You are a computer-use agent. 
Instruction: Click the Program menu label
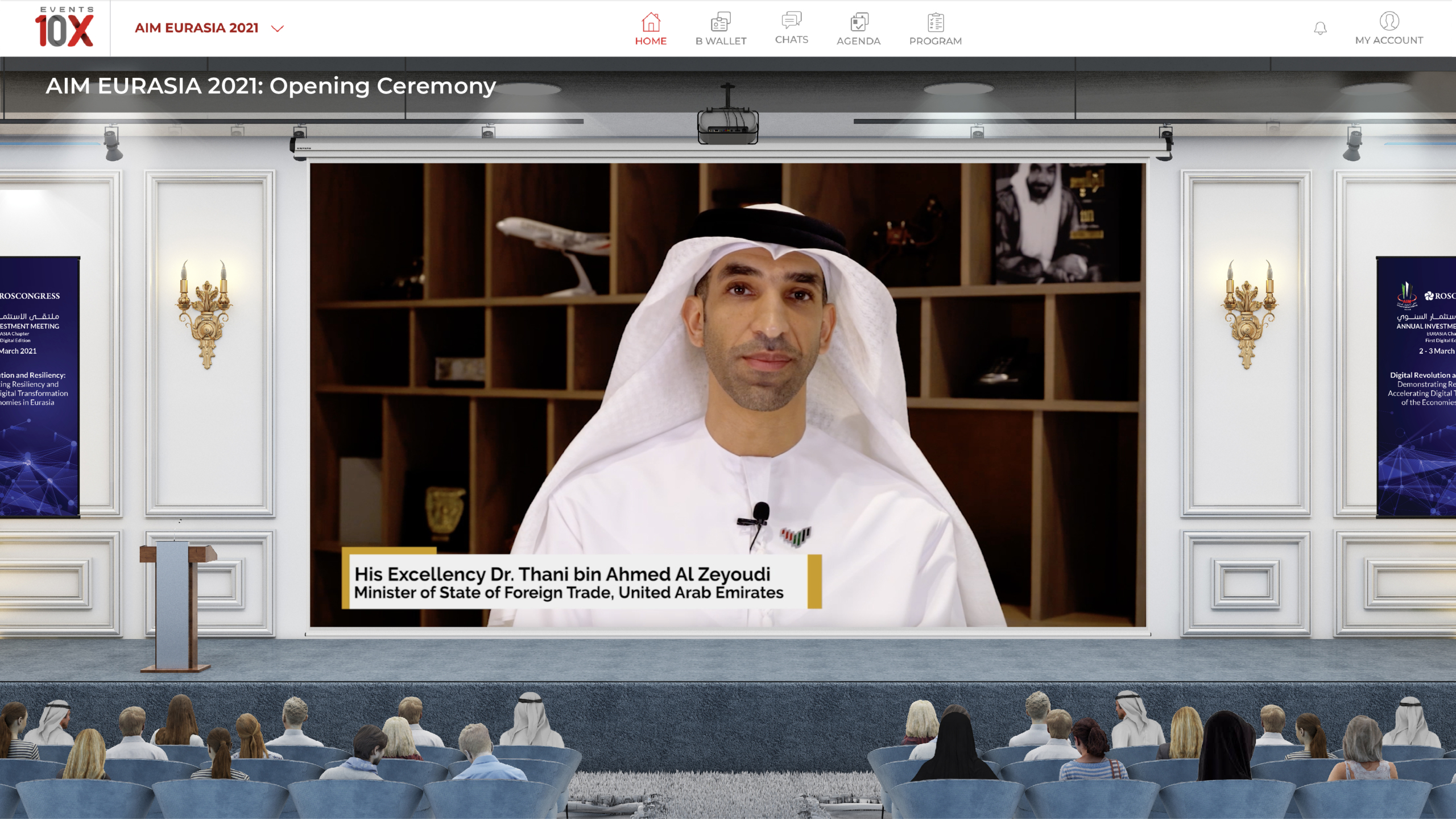[936, 41]
